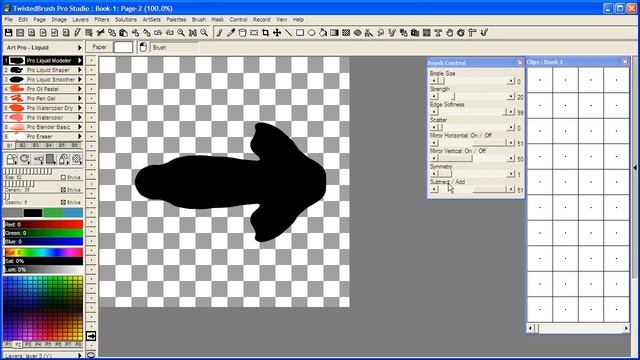The width and height of the screenshot is (640, 360).
Task: Click the Paste clipboard icon
Action: [123, 33]
